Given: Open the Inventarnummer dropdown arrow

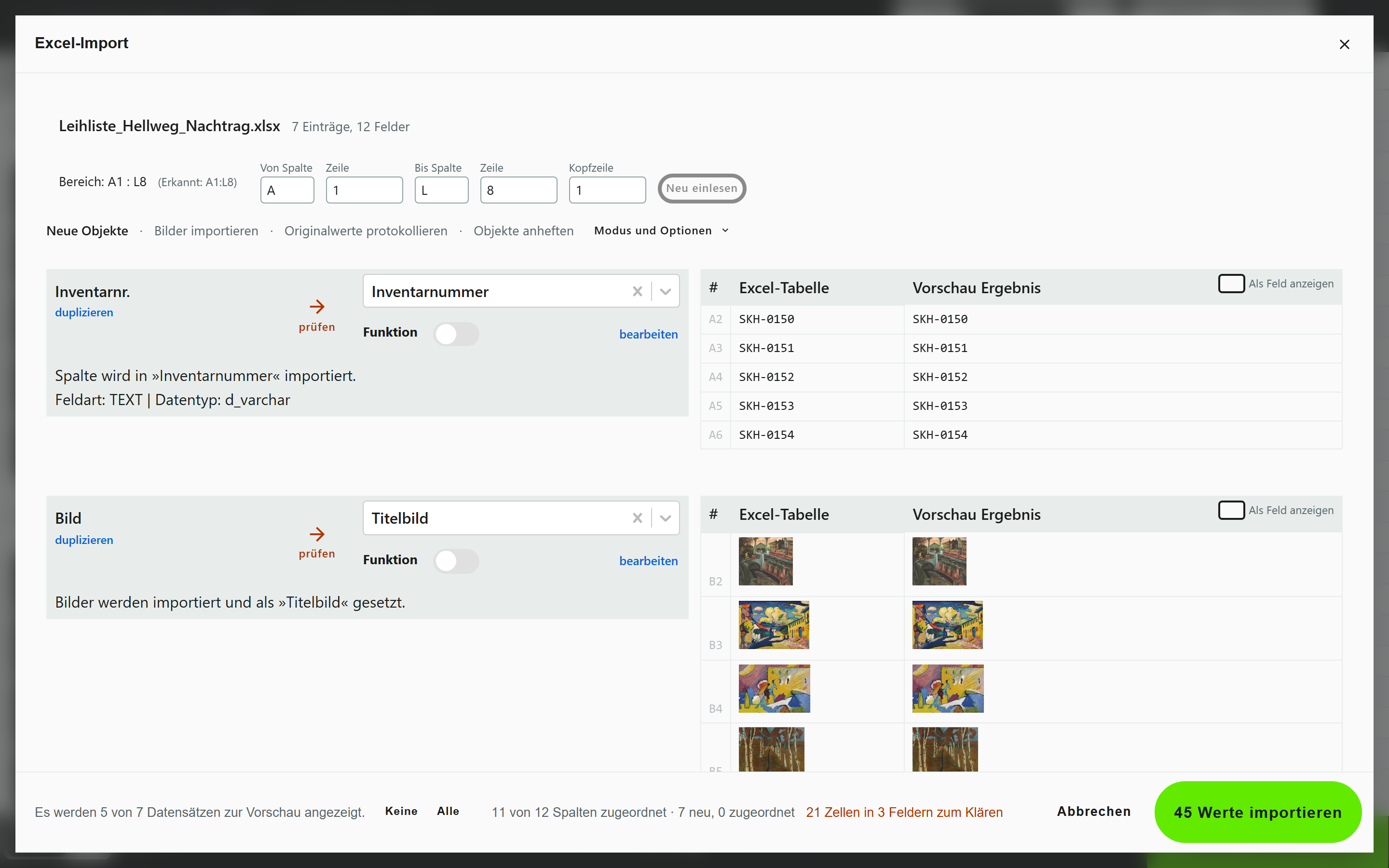Looking at the screenshot, I should pyautogui.click(x=666, y=291).
